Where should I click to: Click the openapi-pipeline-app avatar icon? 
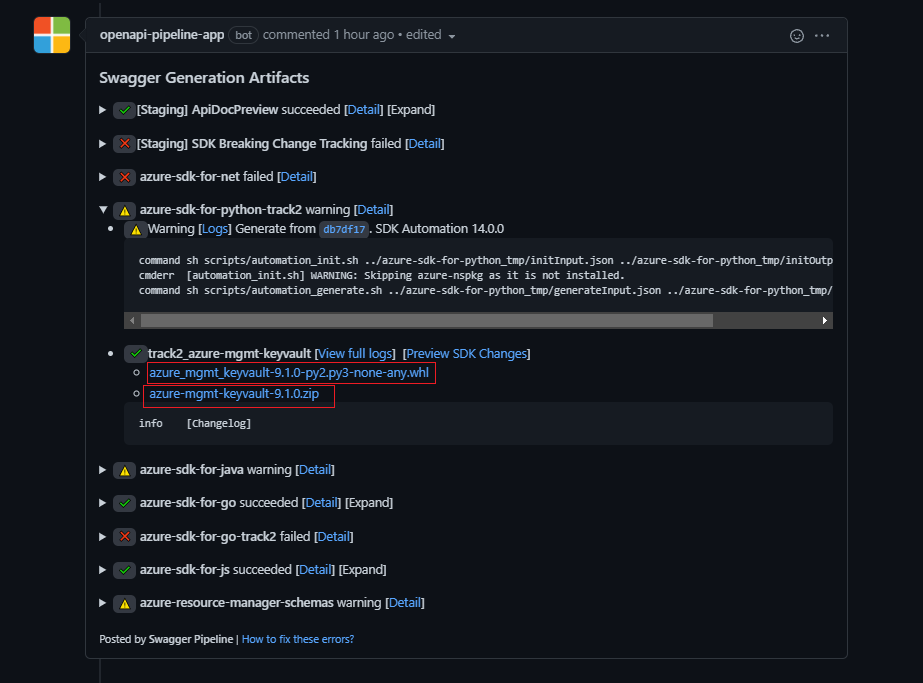point(52,35)
